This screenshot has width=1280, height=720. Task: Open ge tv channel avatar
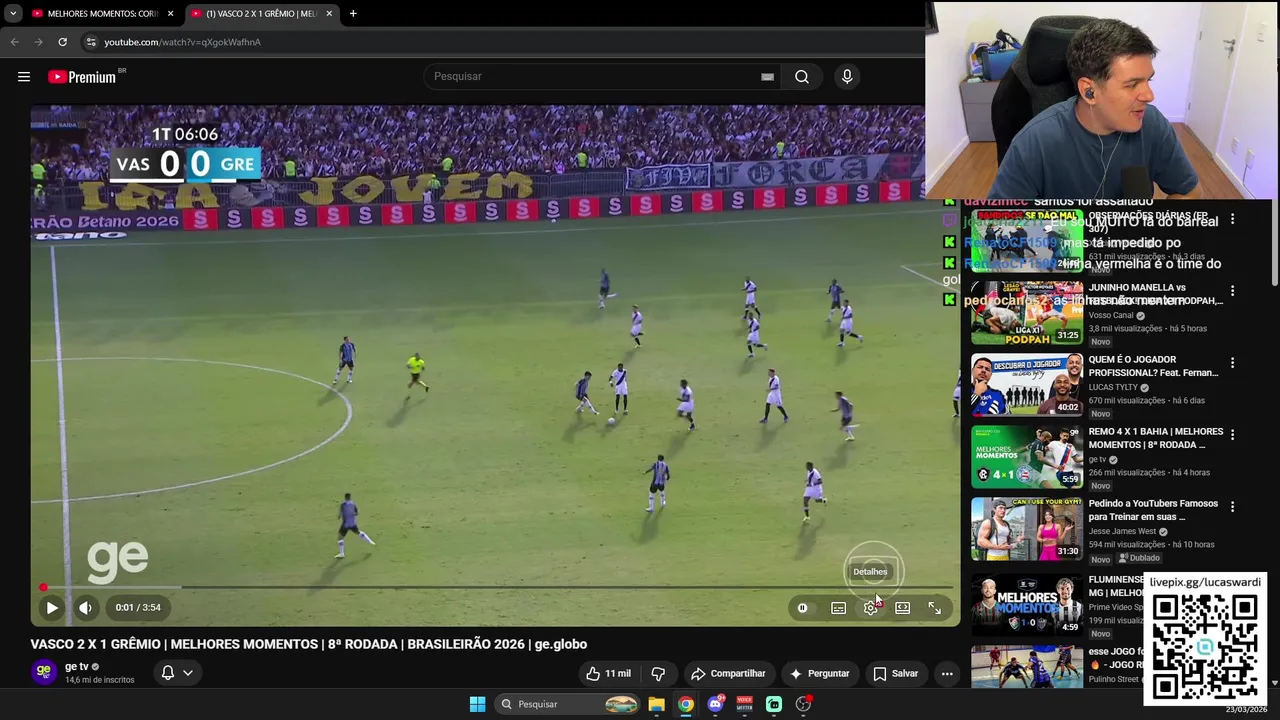(x=43, y=672)
